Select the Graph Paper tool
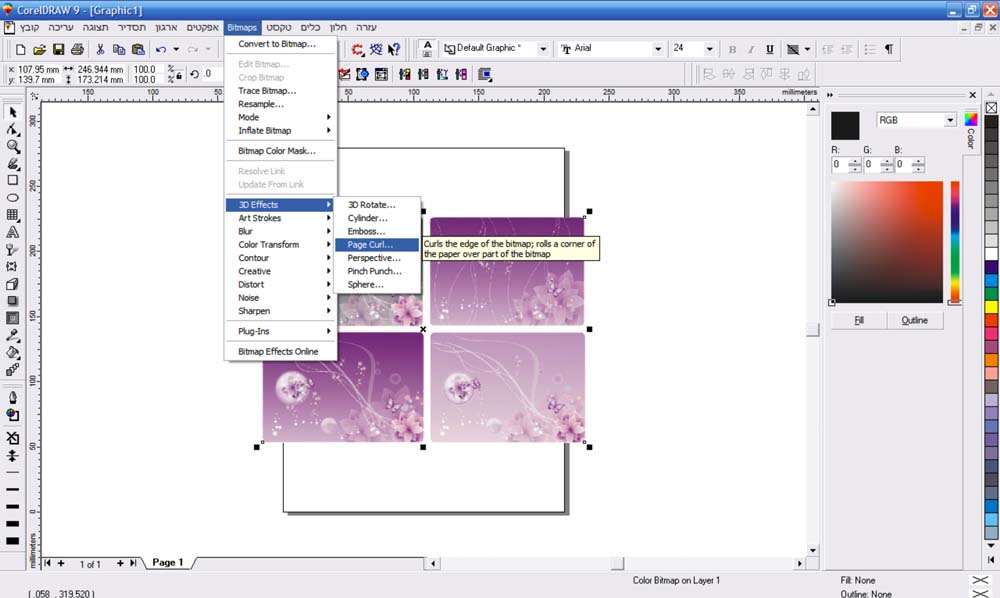Image resolution: width=1000 pixels, height=598 pixels. pos(12,215)
